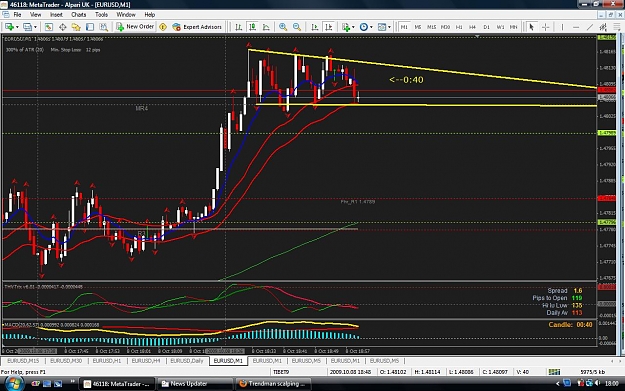Select the D1 timeframe button
The width and height of the screenshot is (625, 391).
pyautogui.click(x=486, y=27)
